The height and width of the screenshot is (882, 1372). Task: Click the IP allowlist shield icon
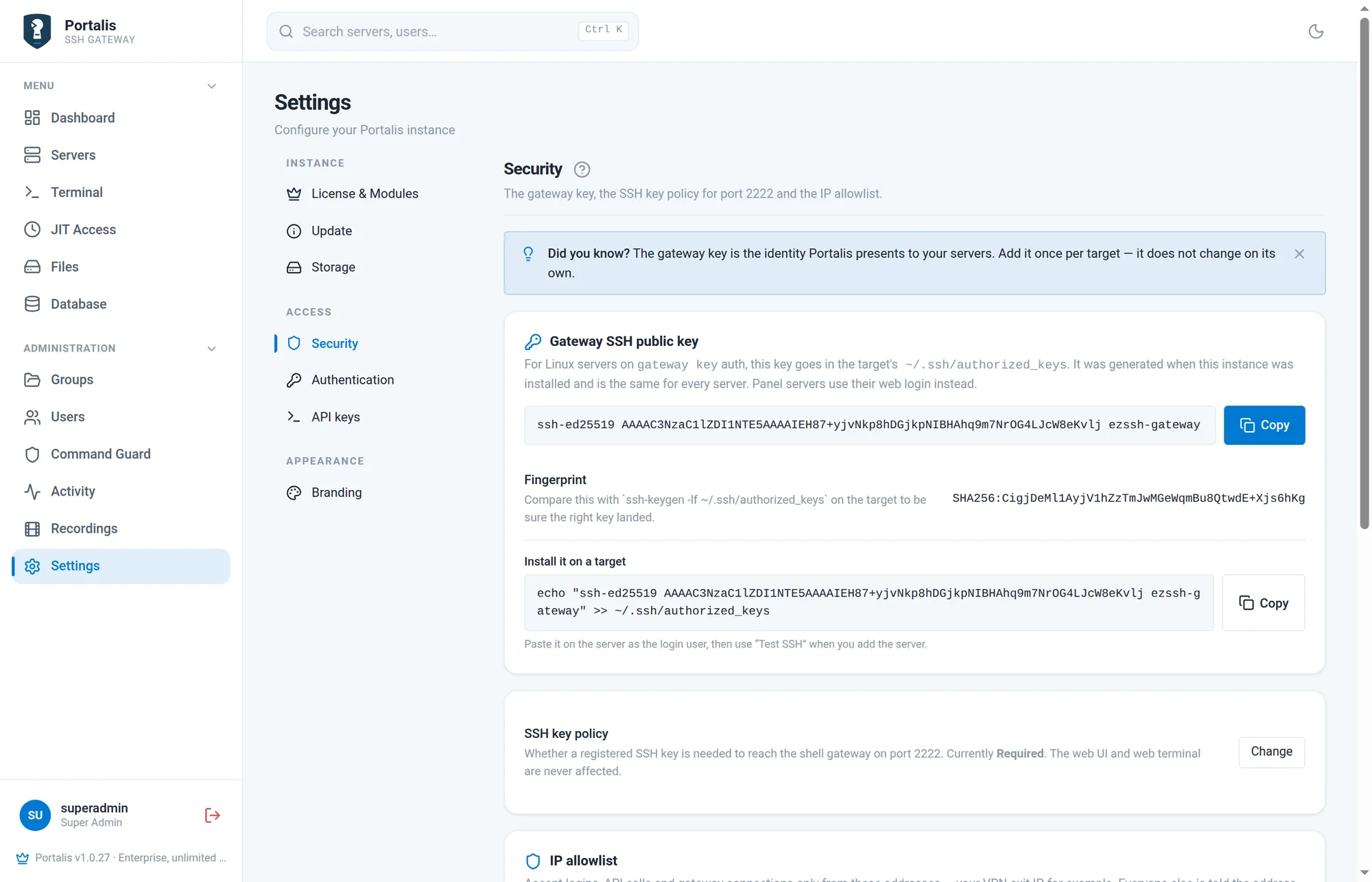click(x=533, y=861)
